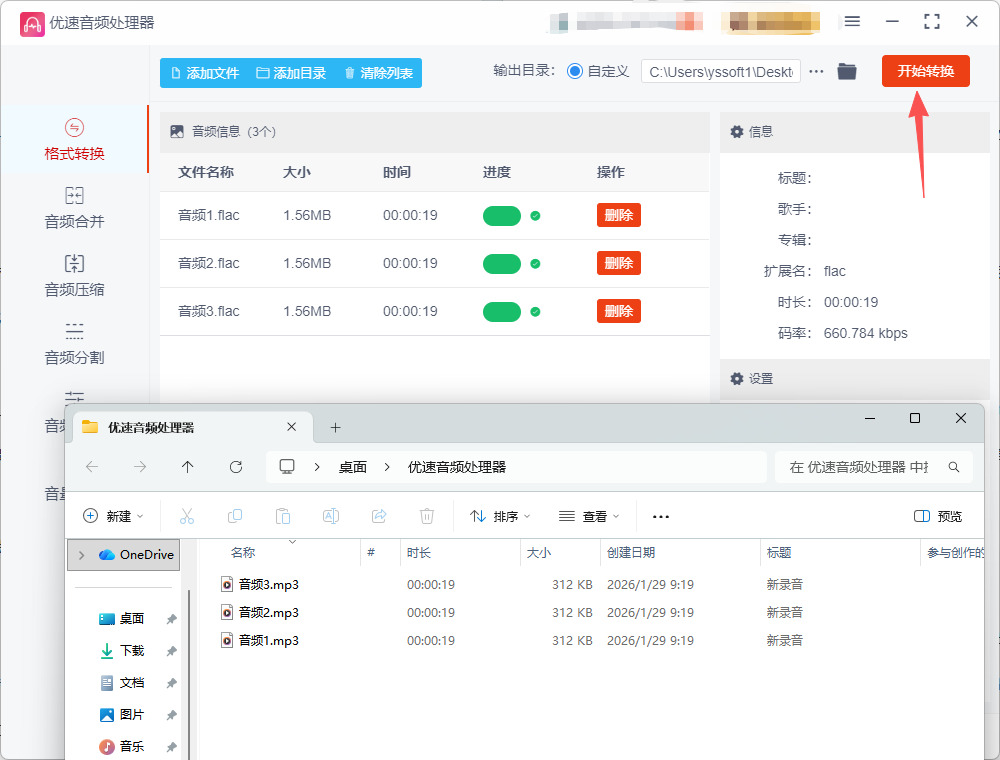Open 音频压缩 tool in sidebar
This screenshot has height=760, width=1000.
click(74, 276)
